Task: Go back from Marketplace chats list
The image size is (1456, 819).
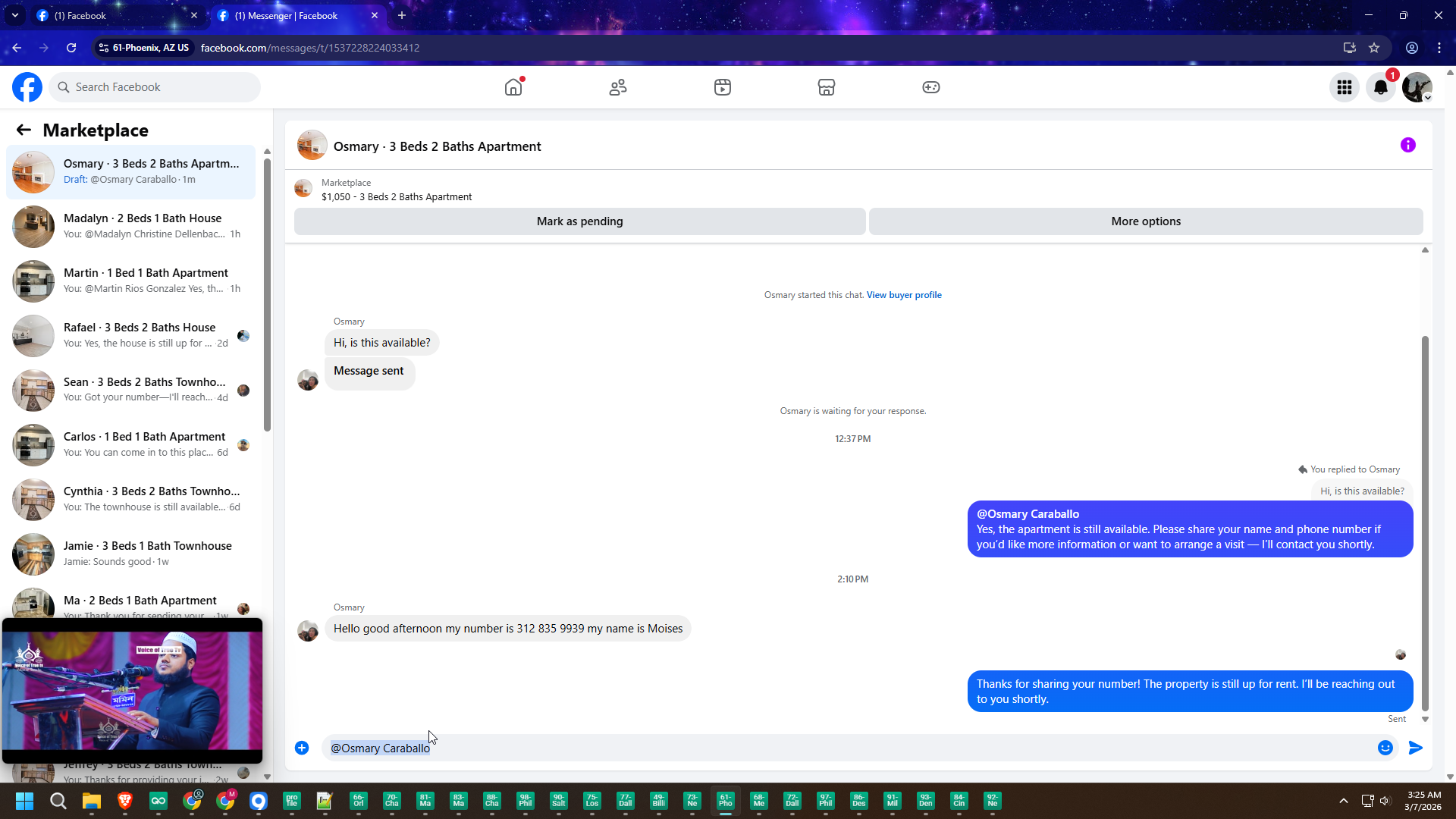Action: coord(24,130)
